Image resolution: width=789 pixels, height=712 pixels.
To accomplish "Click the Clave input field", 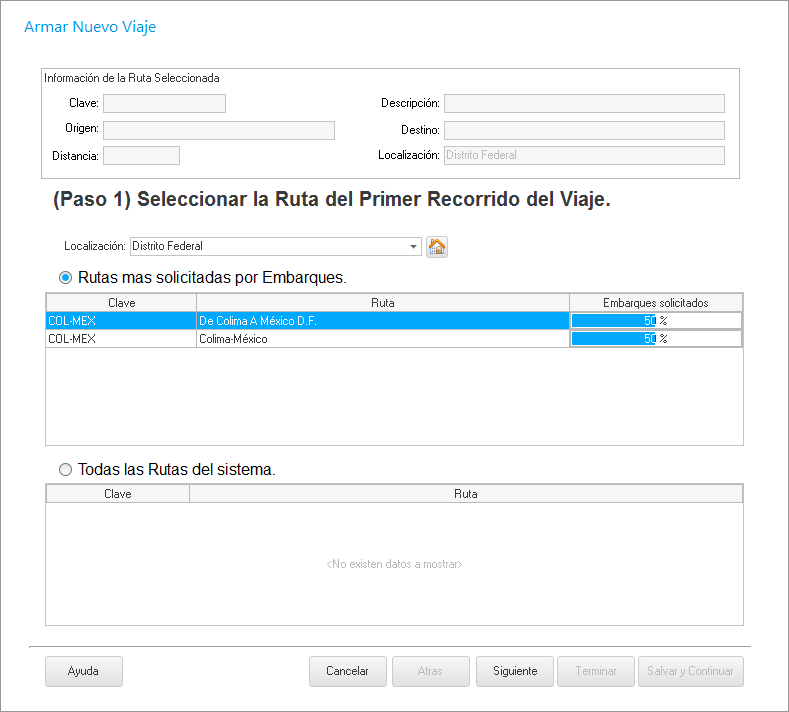I will coord(164,103).
